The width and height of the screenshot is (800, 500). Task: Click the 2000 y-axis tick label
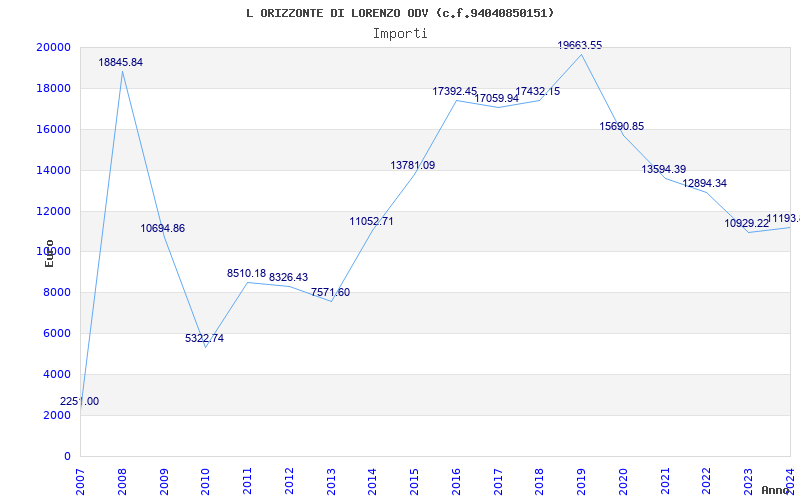(x=57, y=415)
